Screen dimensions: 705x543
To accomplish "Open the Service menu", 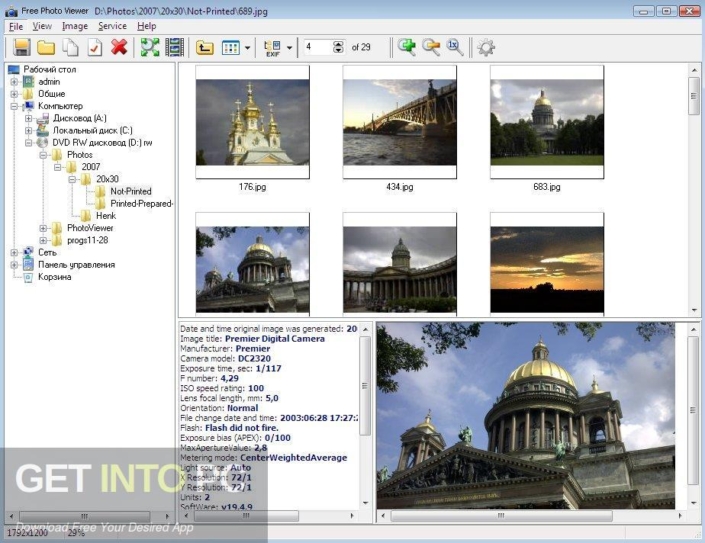I will (112, 26).
